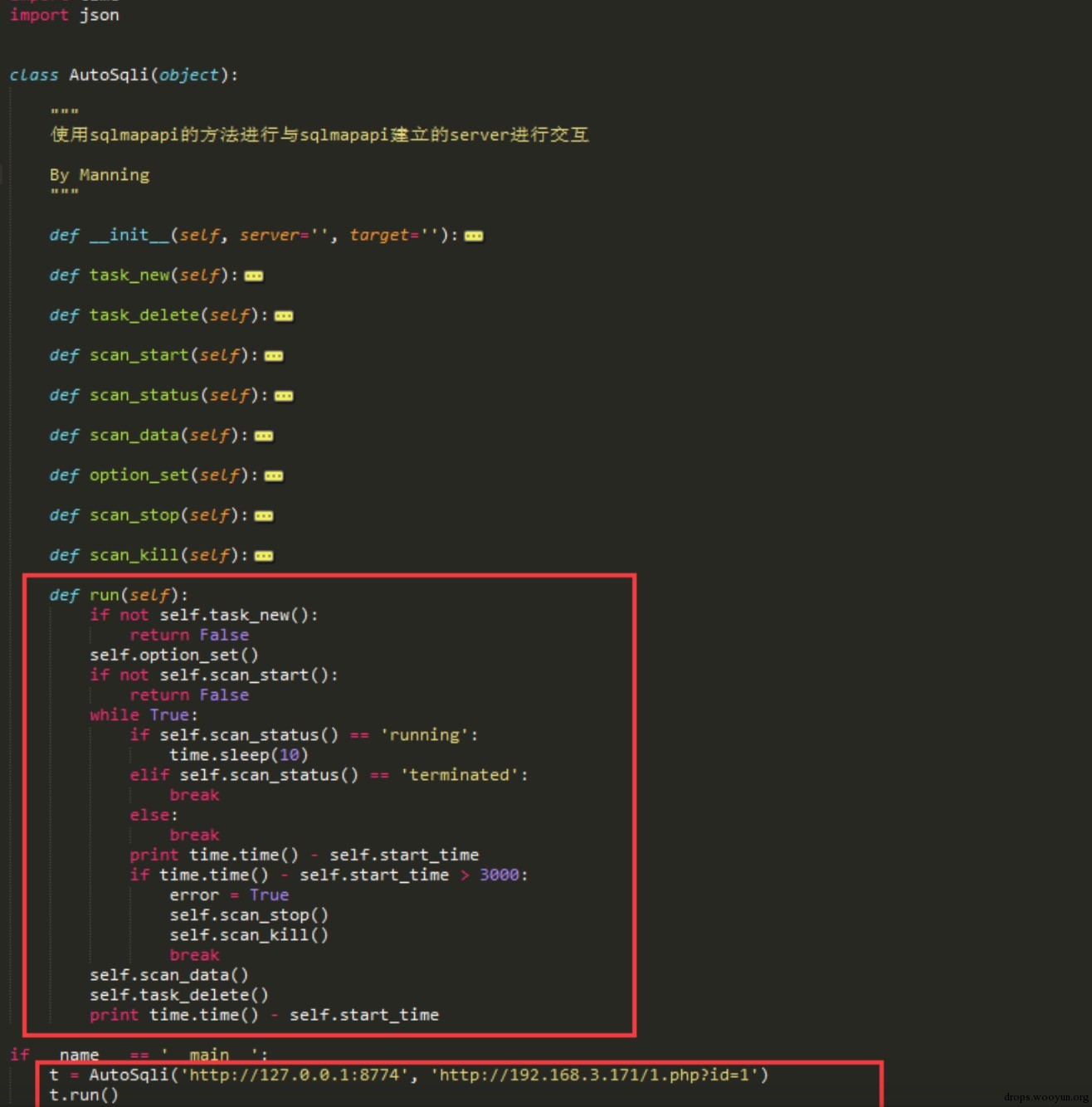Click the t.run() call line
Viewport: 1092px width, 1107px height.
[x=84, y=1095]
